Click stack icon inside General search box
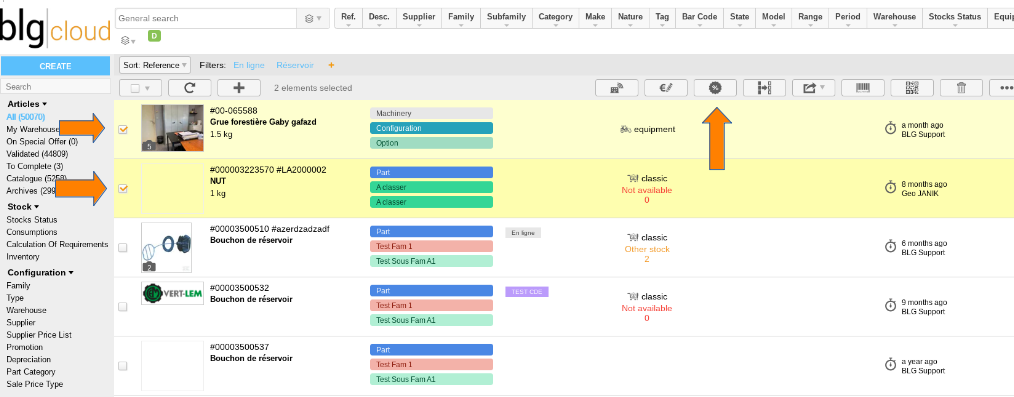This screenshot has width=1014, height=397. [x=312, y=18]
